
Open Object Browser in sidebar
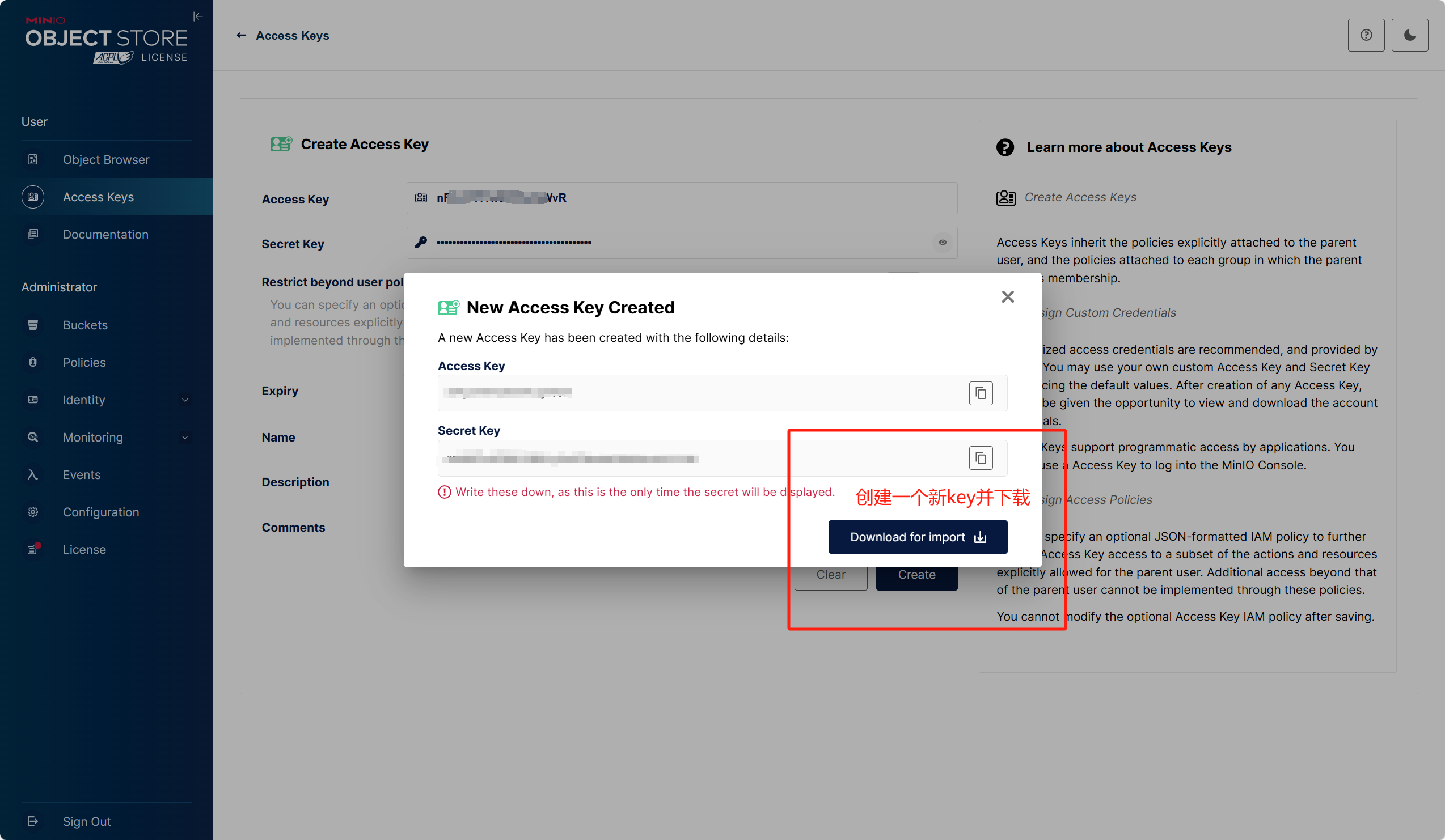click(x=105, y=159)
